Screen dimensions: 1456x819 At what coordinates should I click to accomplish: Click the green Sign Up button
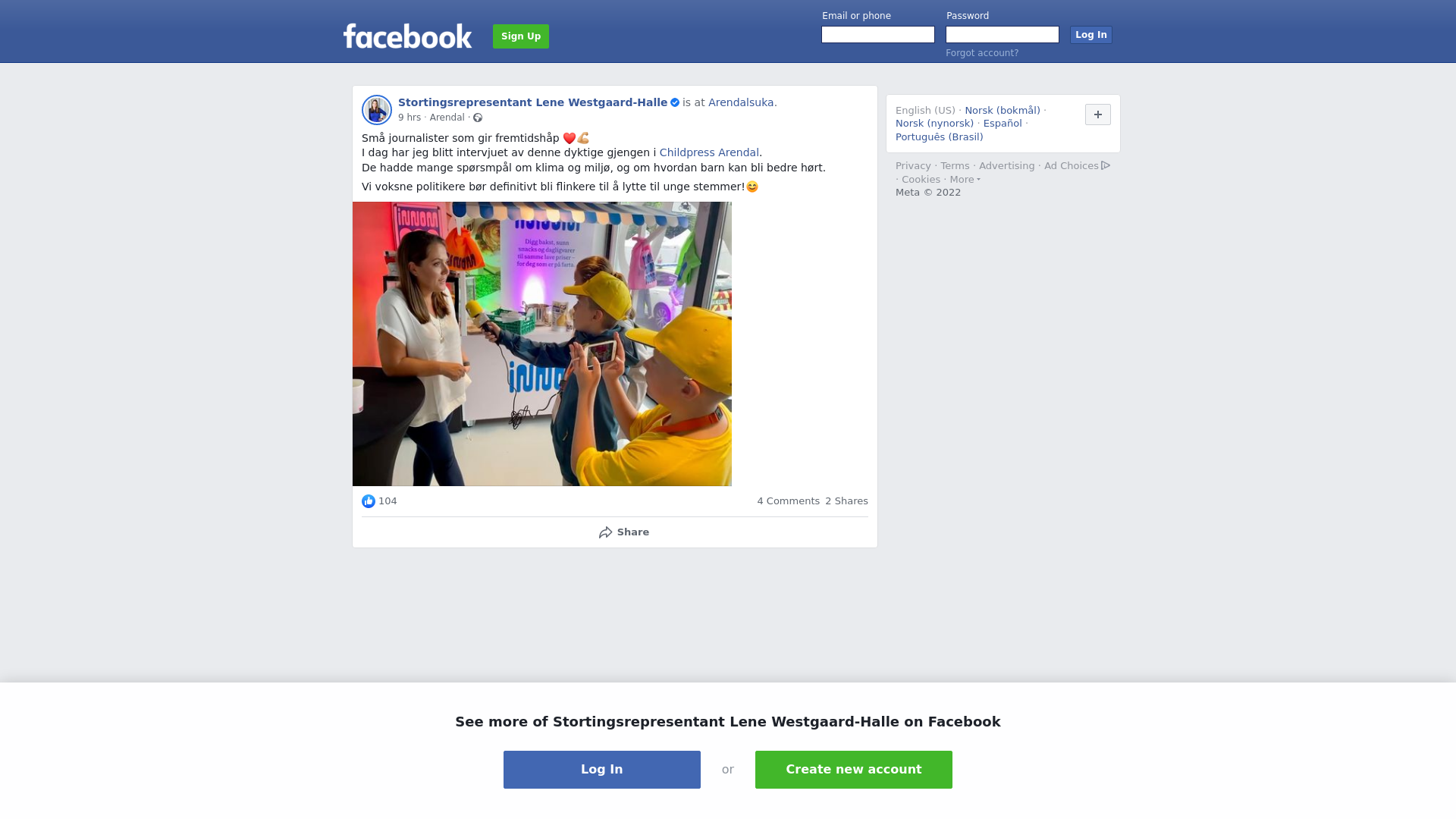[x=521, y=36]
